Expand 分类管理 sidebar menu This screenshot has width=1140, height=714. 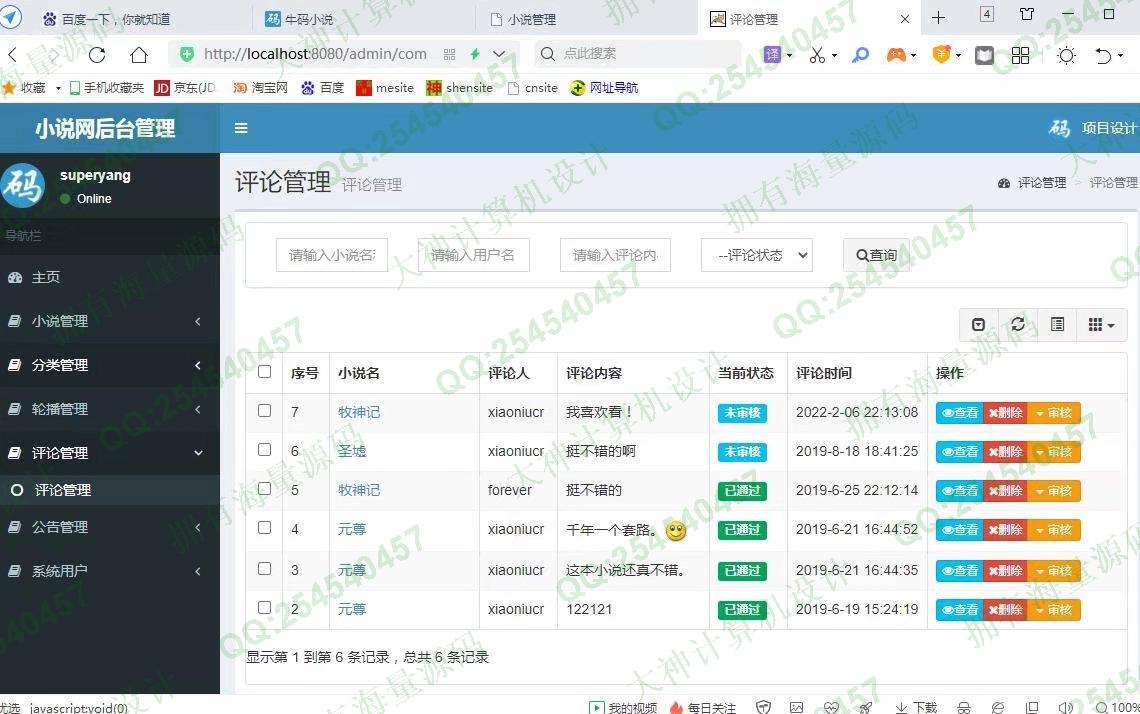[110, 365]
